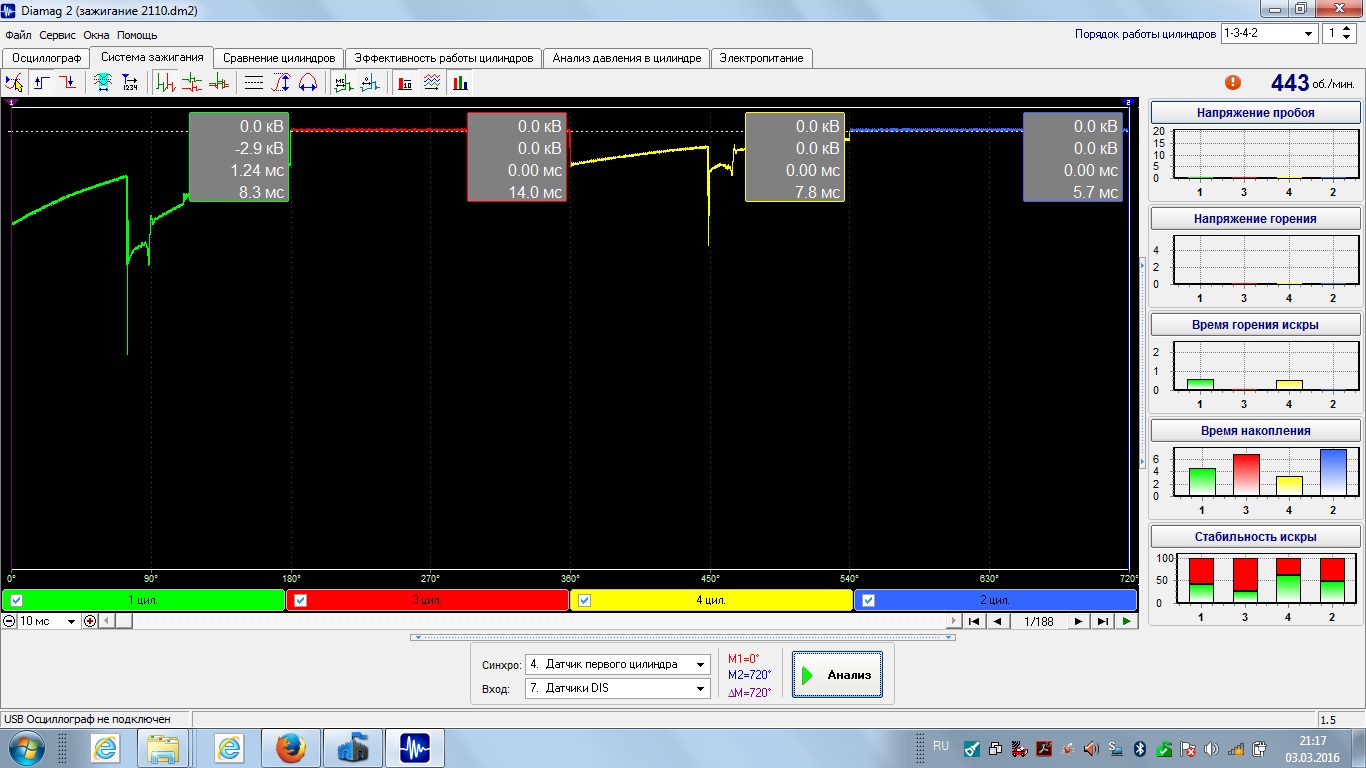Click the RU language indicator

click(941, 746)
